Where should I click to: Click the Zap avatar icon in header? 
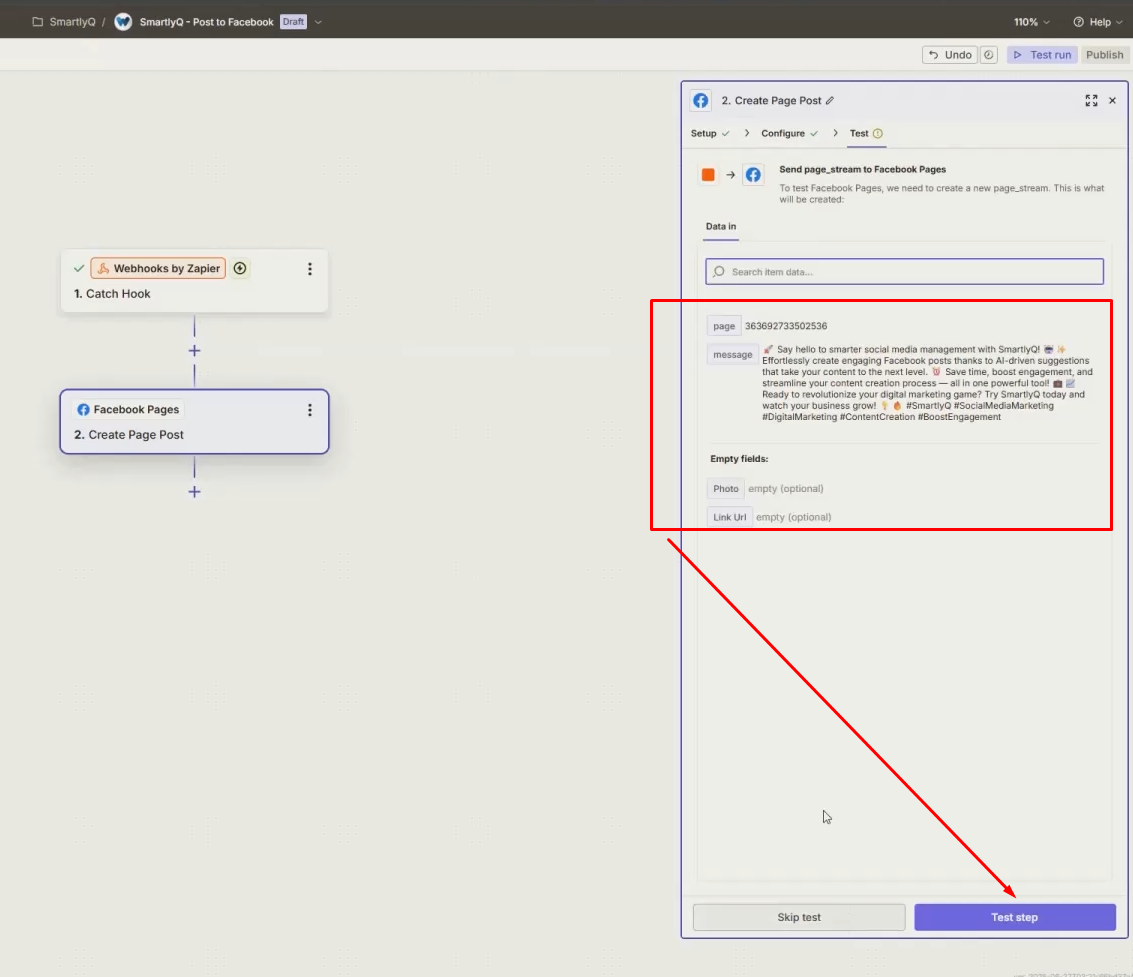[124, 22]
